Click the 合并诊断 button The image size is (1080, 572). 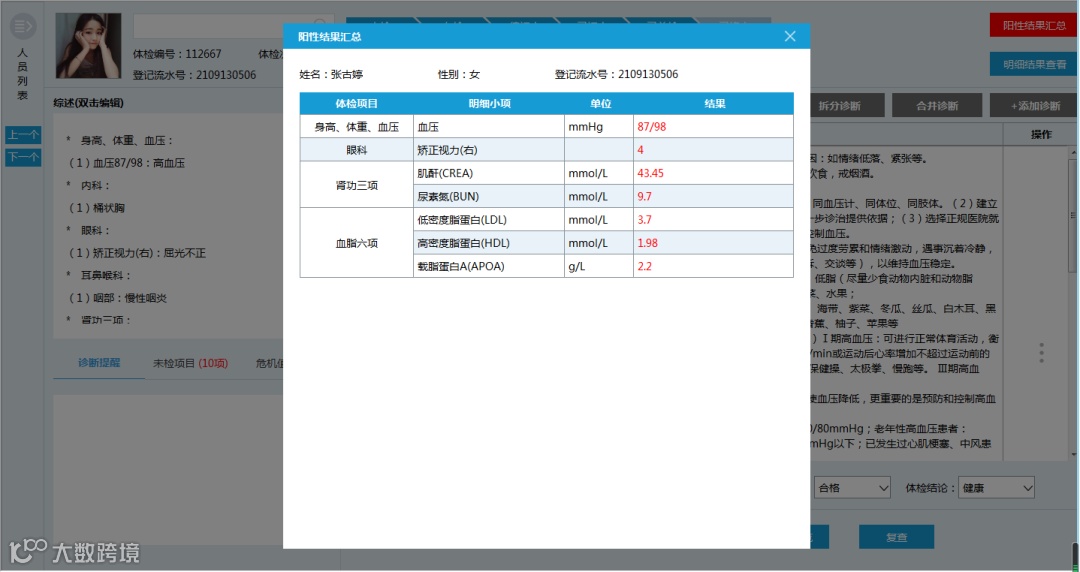937,105
